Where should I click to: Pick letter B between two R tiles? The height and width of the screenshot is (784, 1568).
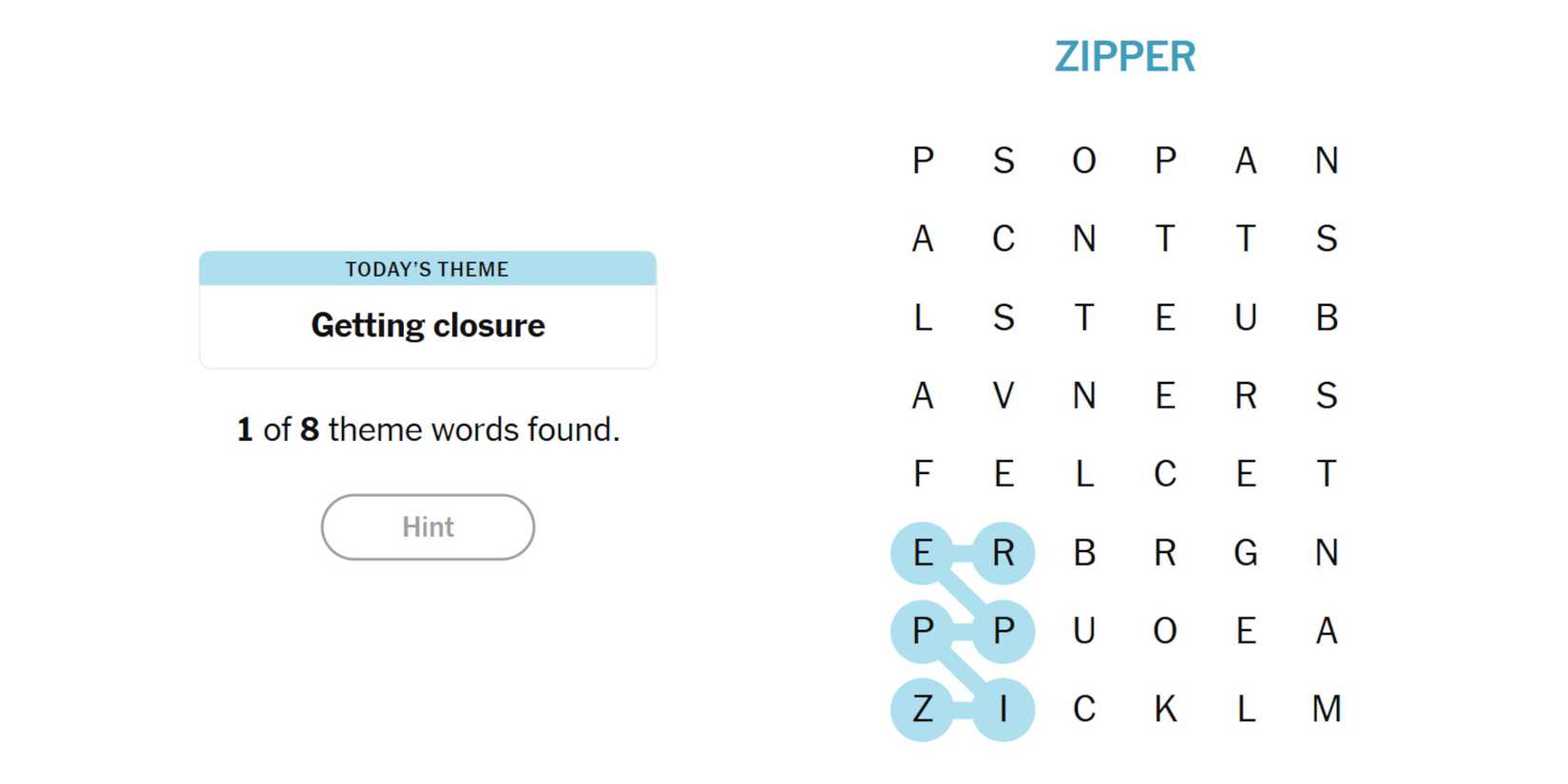click(1084, 552)
